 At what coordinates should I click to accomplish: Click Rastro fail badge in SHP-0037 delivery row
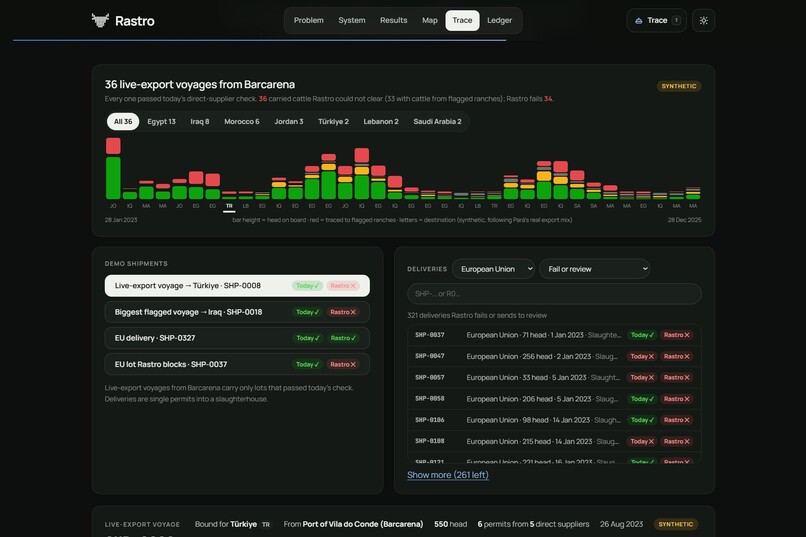(x=676, y=335)
